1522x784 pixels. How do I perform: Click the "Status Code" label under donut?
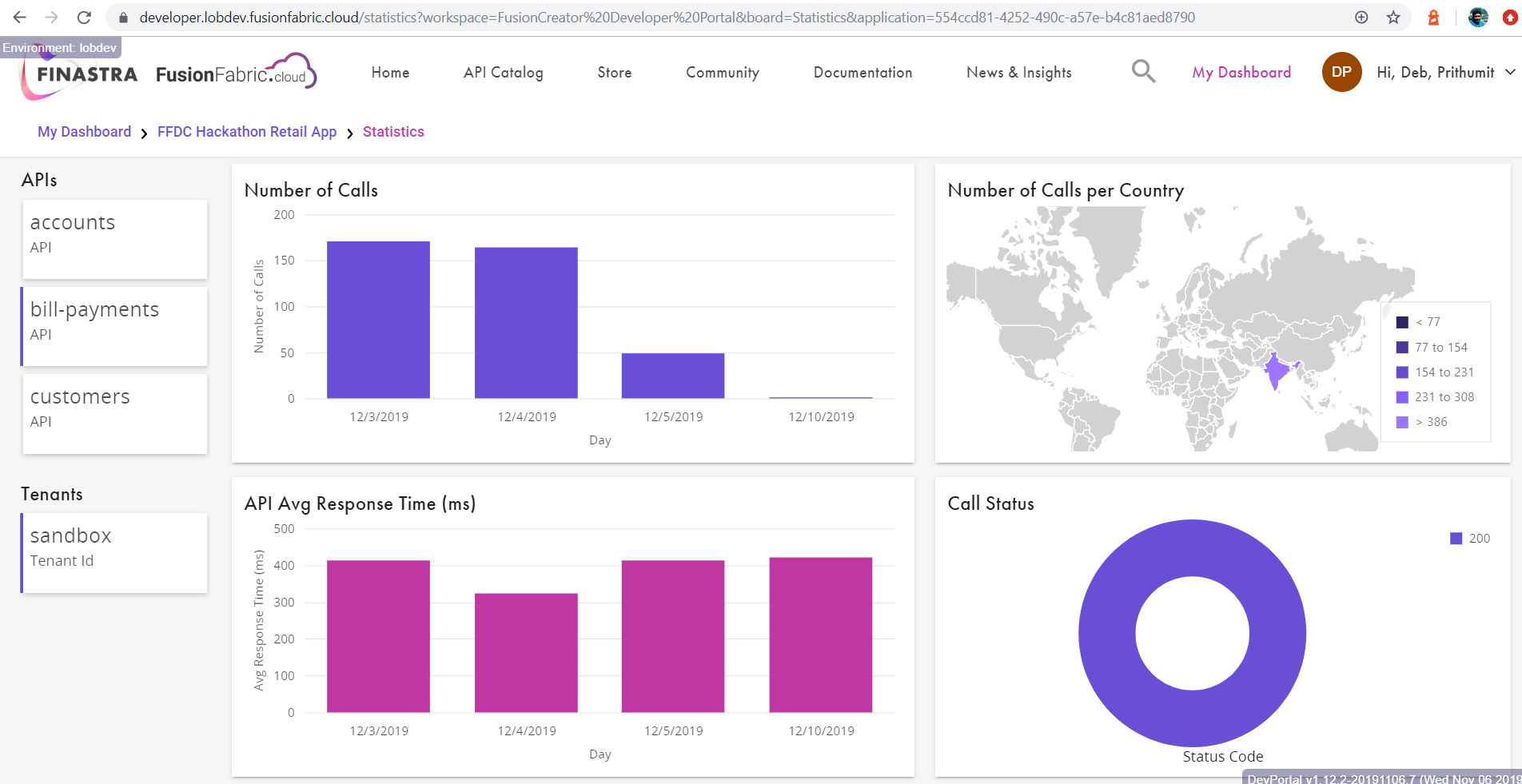[x=1223, y=756]
